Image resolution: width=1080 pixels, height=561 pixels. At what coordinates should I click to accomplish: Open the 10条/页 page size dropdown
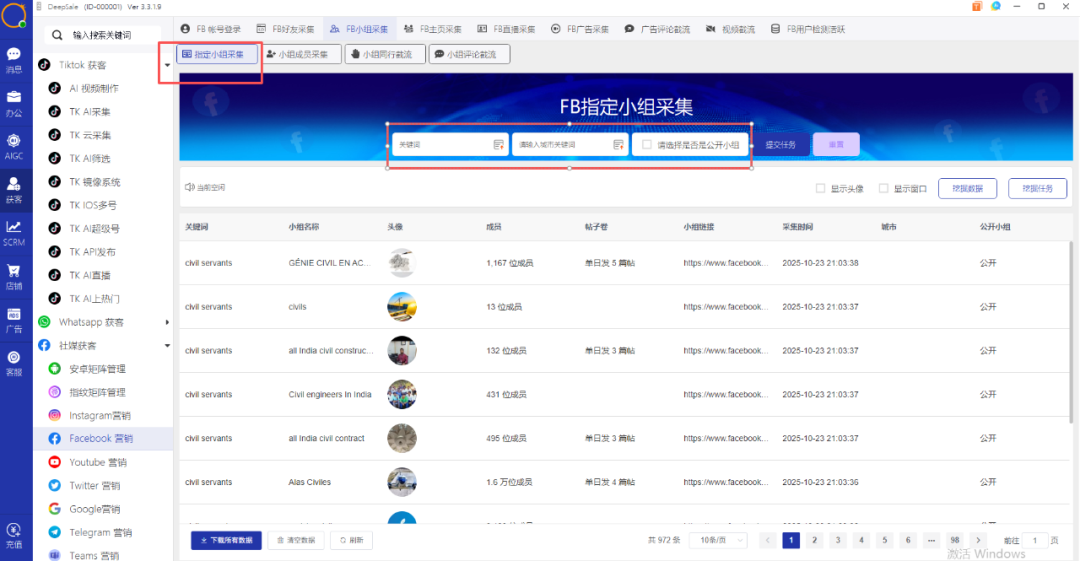720,540
